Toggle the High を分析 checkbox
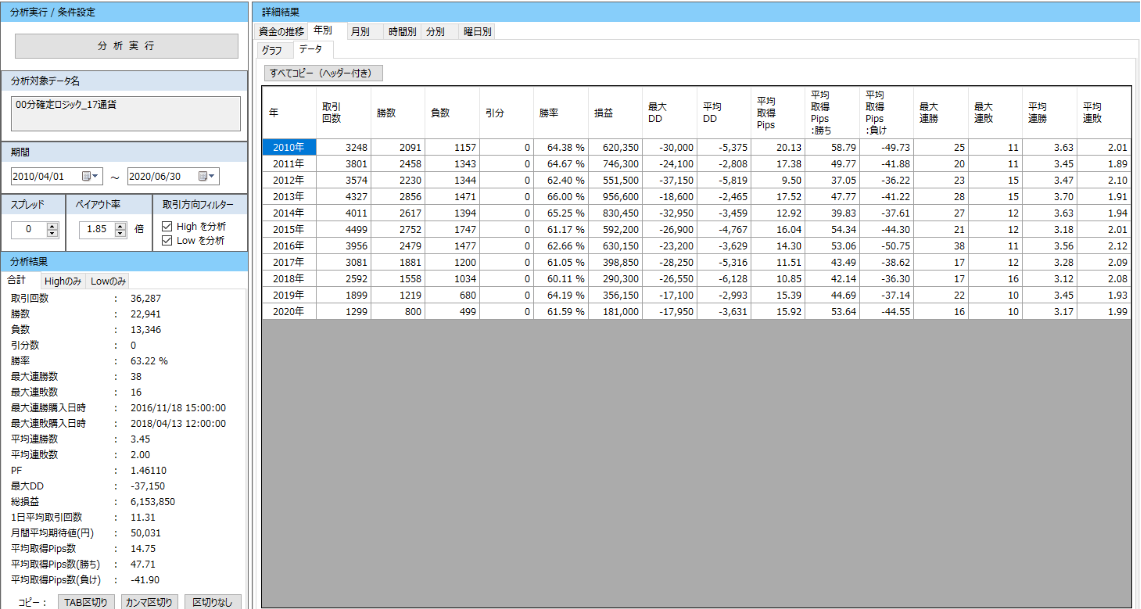Image resolution: width=1141 pixels, height=609 pixels. click(x=167, y=227)
